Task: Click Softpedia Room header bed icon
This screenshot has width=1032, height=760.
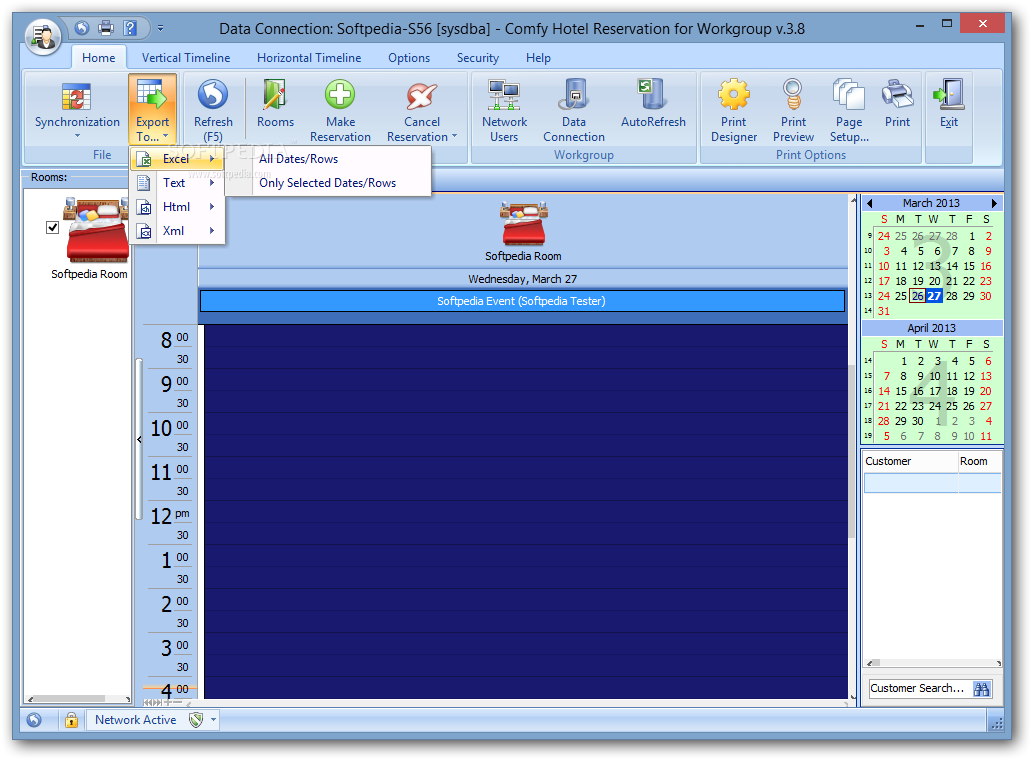Action: coord(523,223)
